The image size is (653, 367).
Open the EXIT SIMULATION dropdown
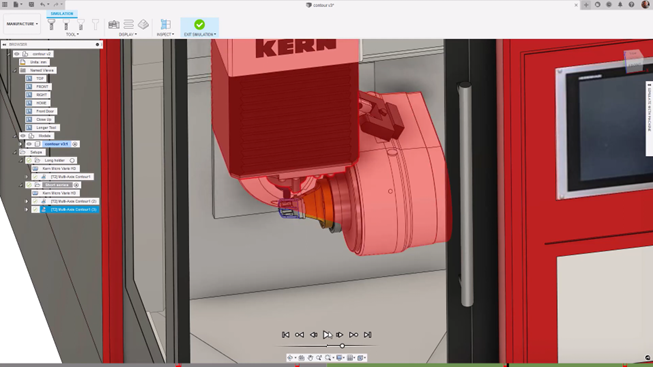coord(200,35)
